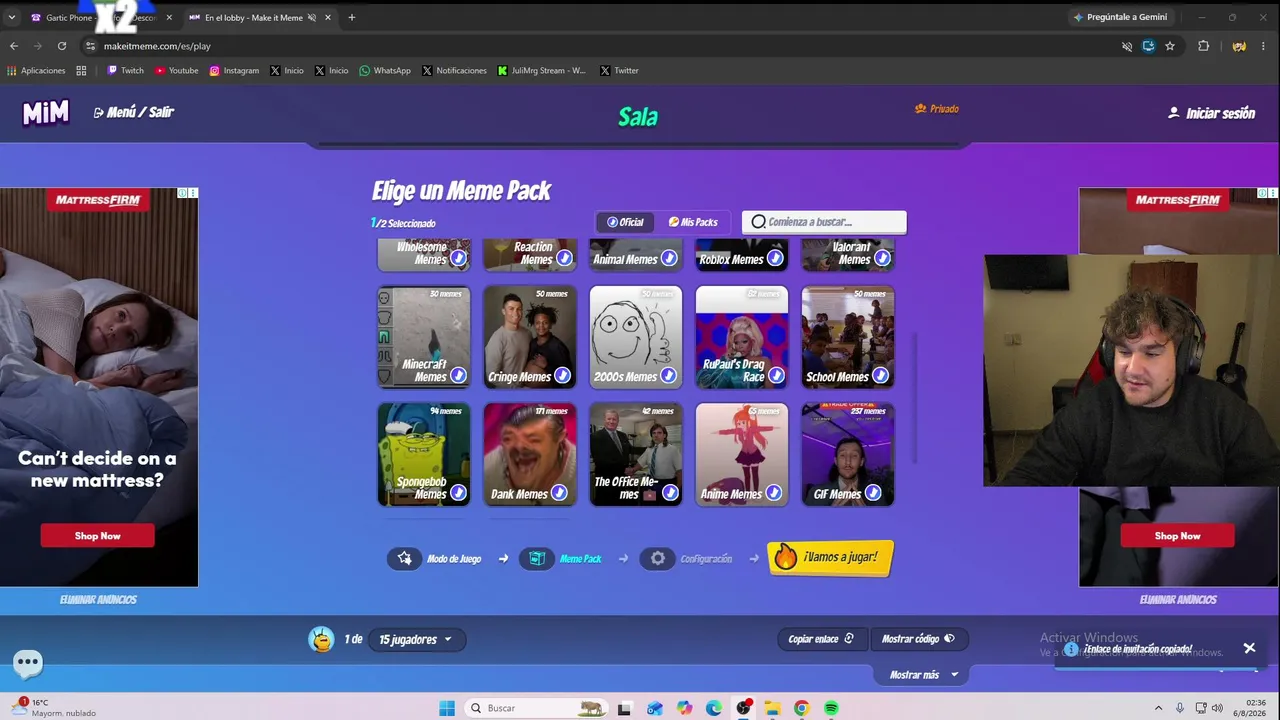Open the WhatsApp bookmark
Viewport: 1280px width, 720px height.
click(x=385, y=71)
